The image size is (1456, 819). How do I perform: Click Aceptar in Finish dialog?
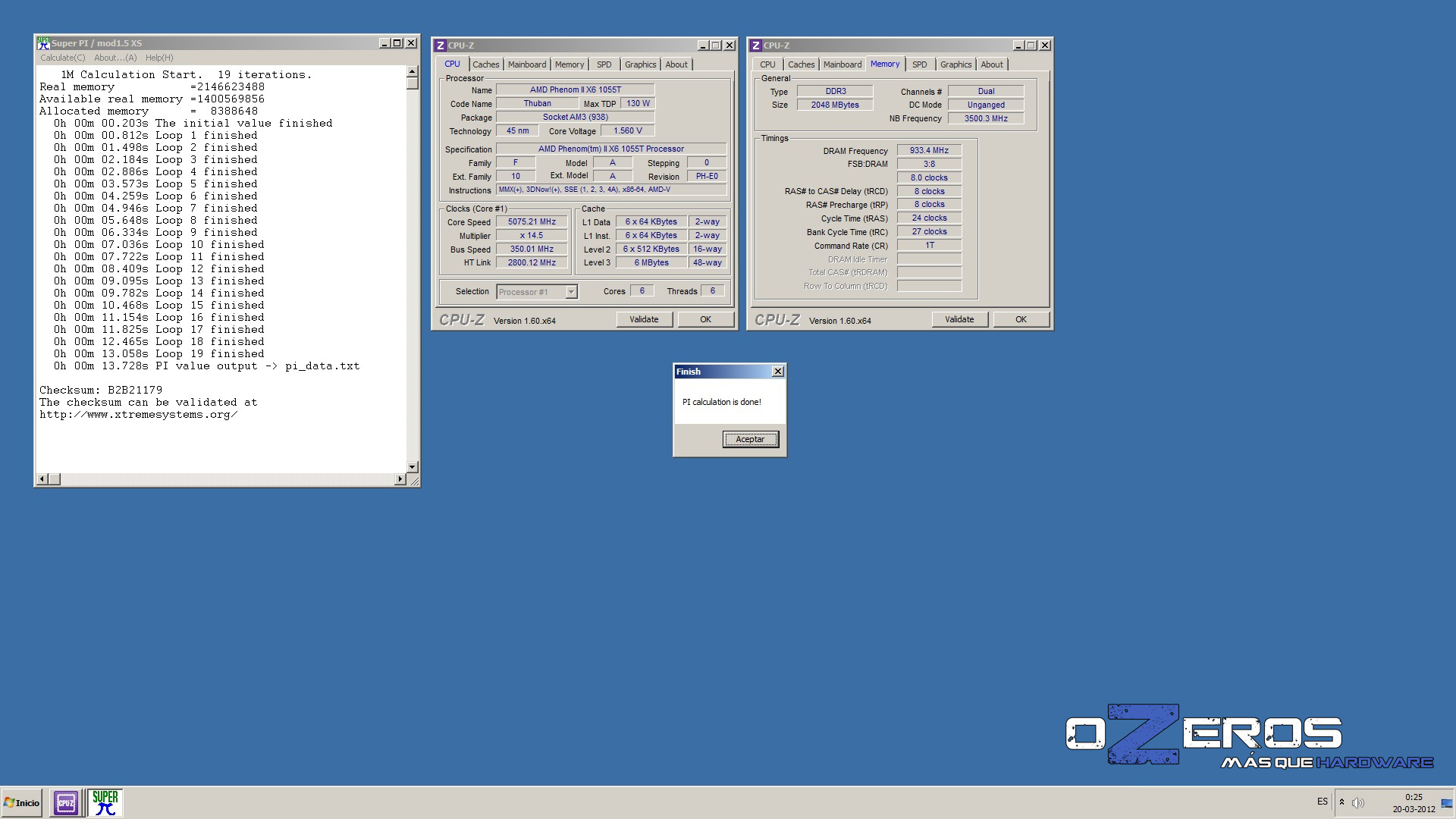click(750, 439)
